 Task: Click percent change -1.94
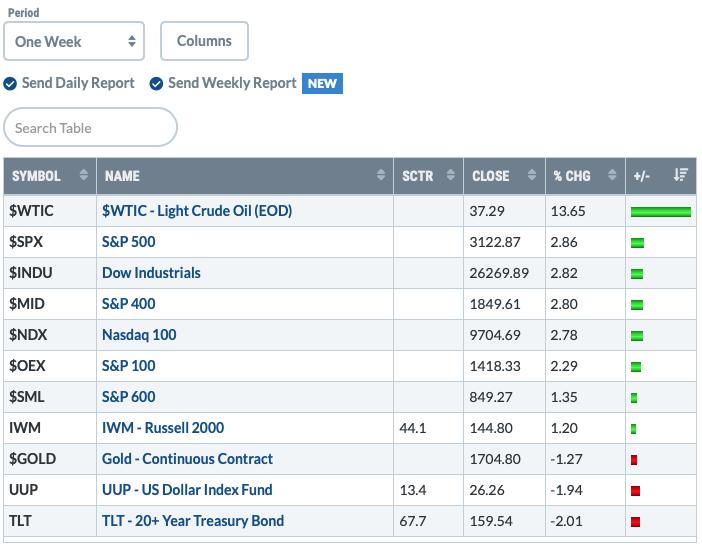point(566,491)
